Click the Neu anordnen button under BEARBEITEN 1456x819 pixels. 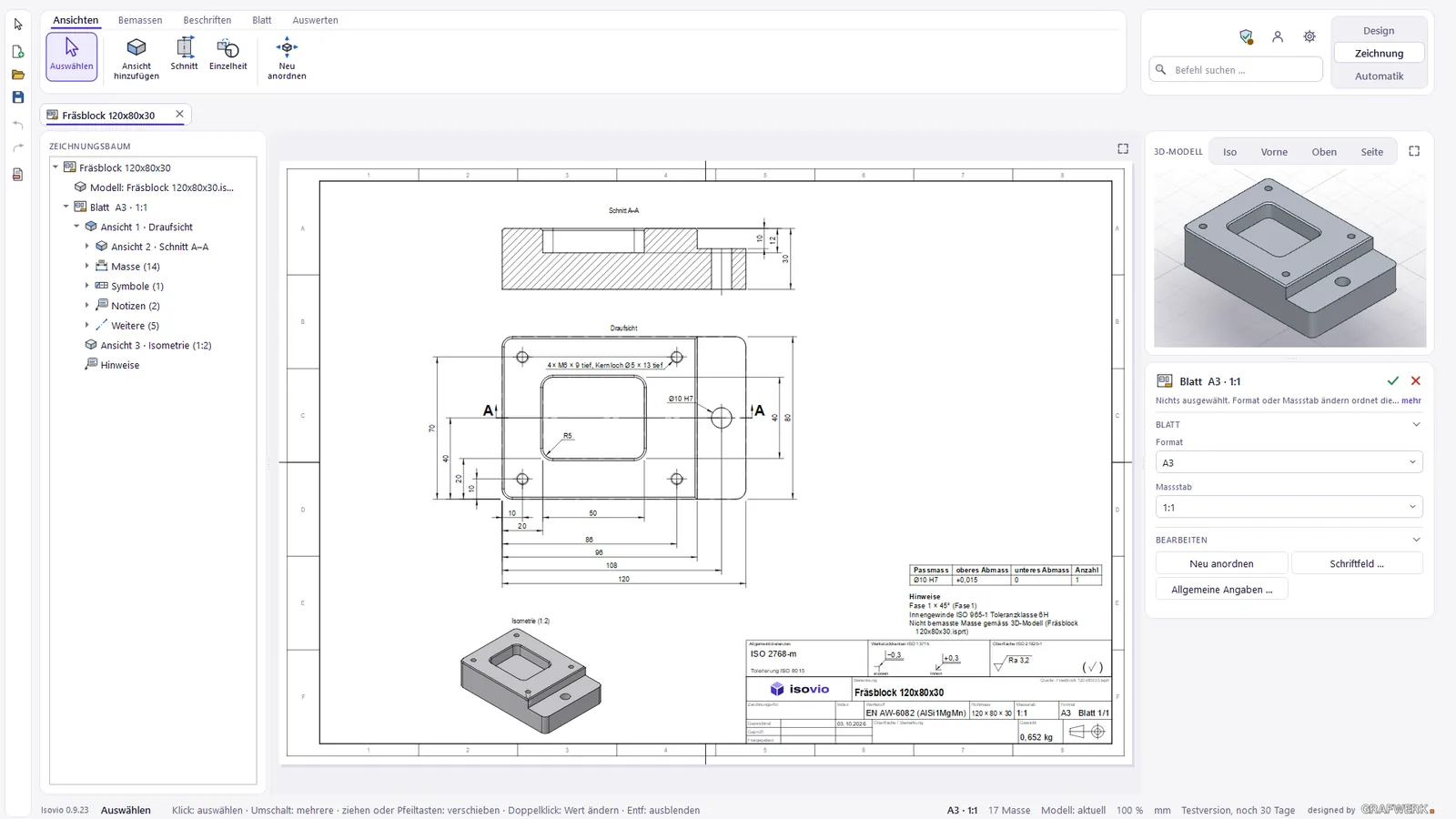click(x=1221, y=563)
